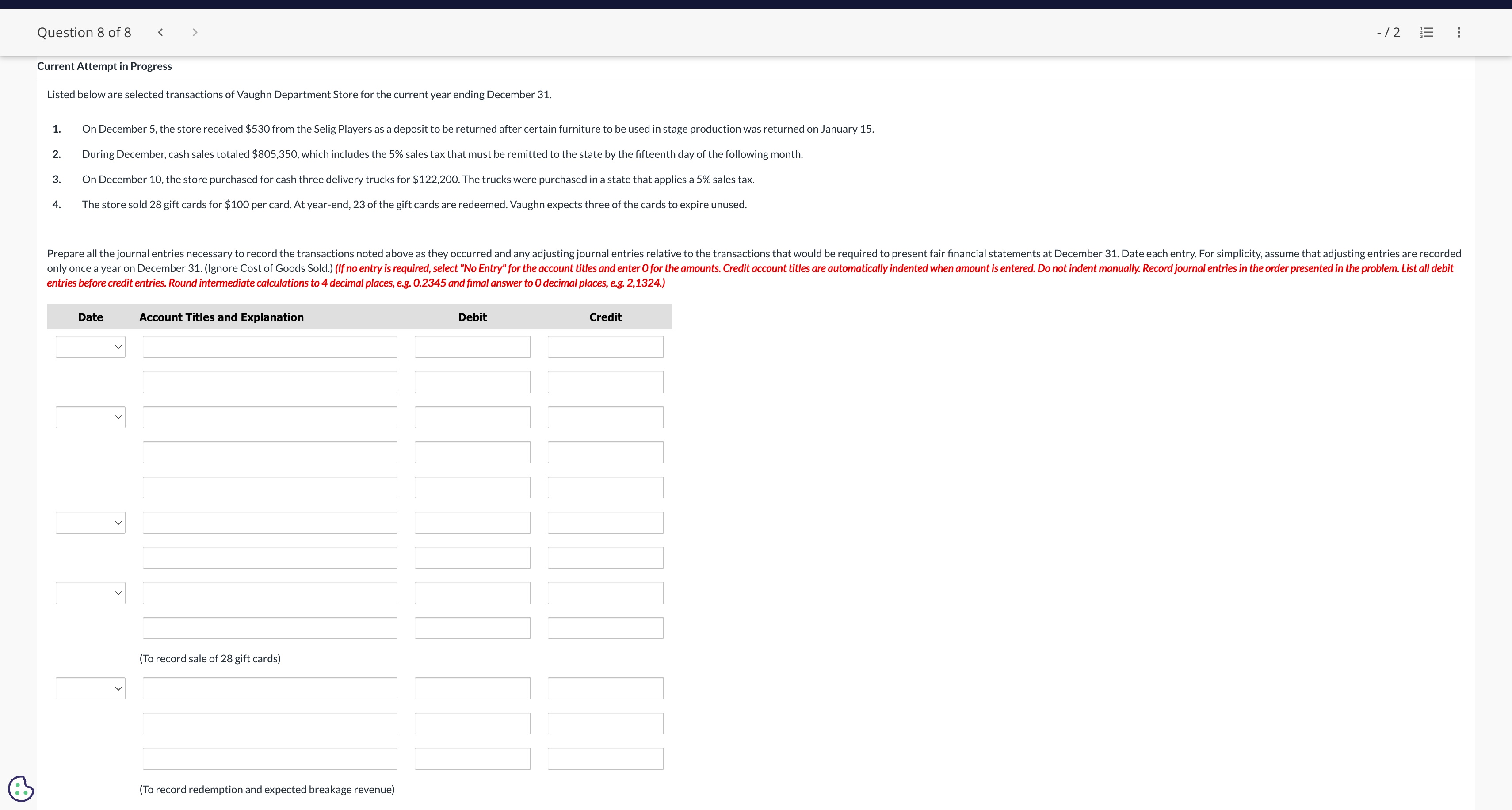
Task: Click the Current Attempt in Progress heading
Action: coord(104,66)
